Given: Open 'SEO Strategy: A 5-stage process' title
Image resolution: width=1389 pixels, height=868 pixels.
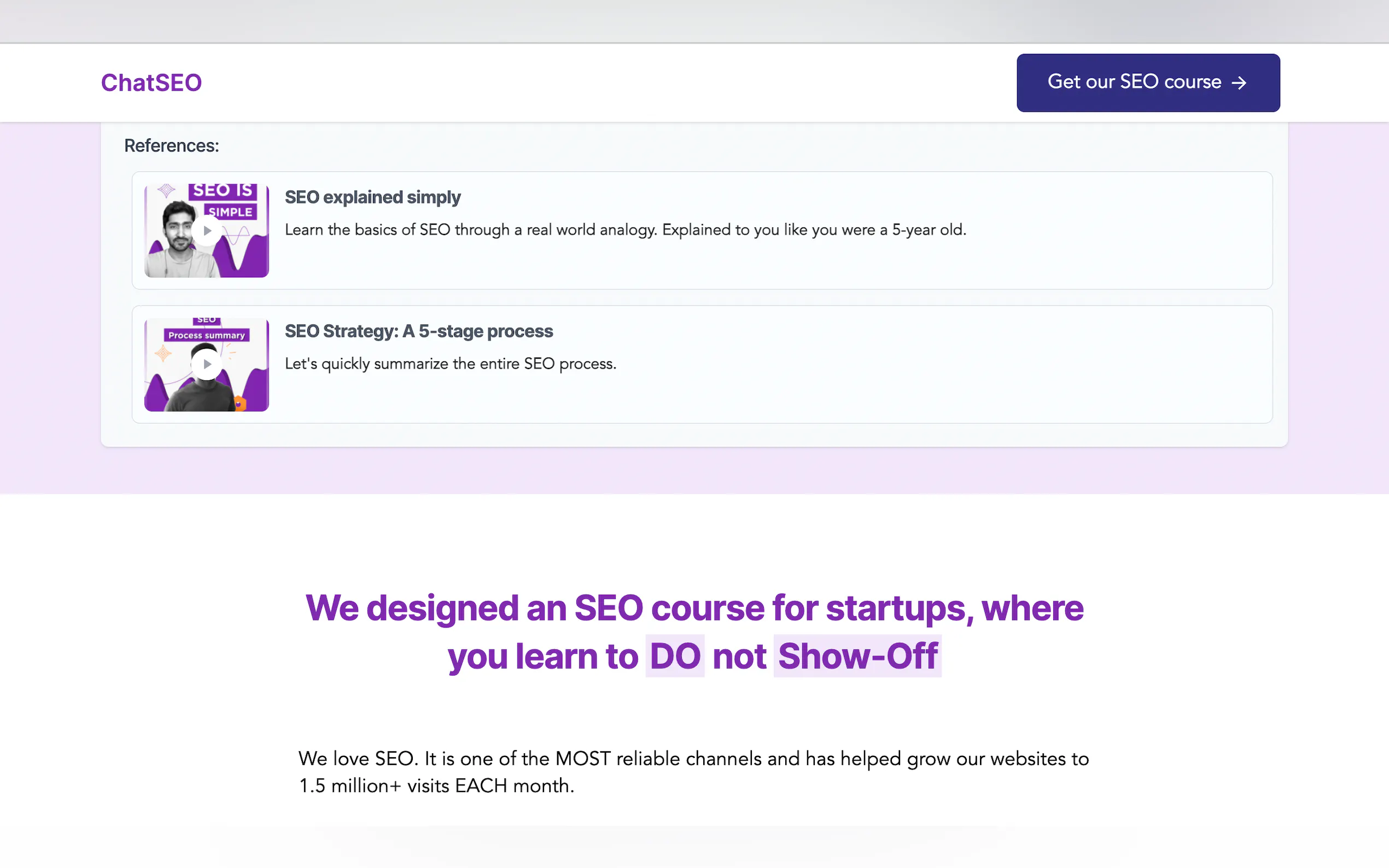Looking at the screenshot, I should 418,331.
